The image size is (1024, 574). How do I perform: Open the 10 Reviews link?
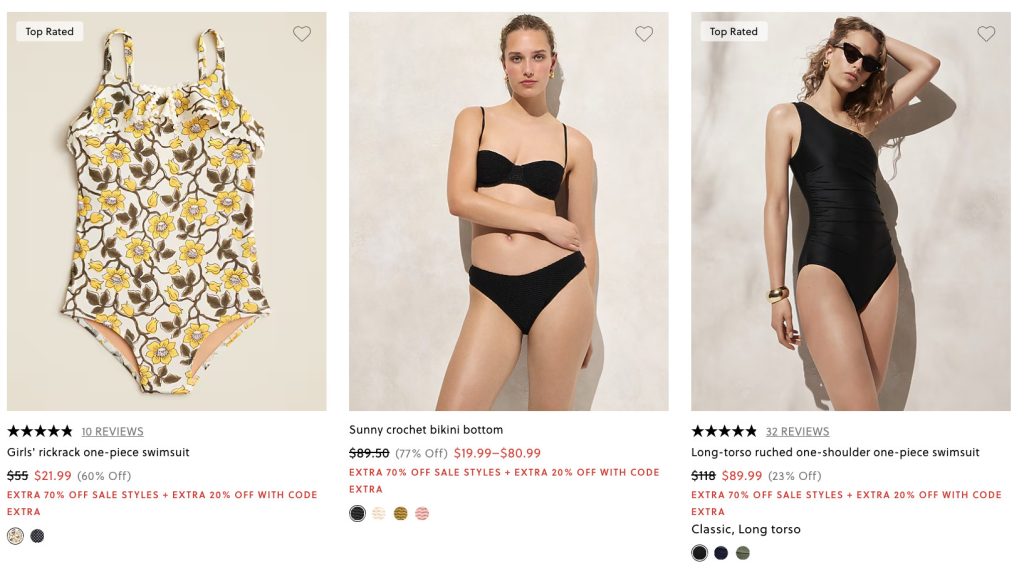tap(112, 432)
